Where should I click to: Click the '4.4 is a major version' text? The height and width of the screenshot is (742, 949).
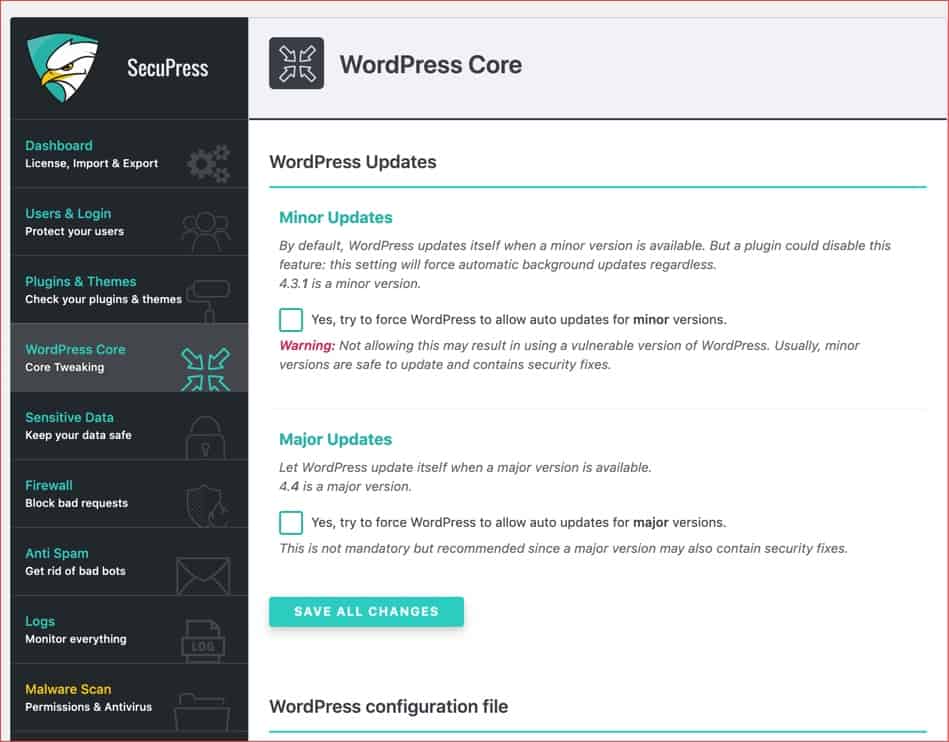tap(345, 486)
